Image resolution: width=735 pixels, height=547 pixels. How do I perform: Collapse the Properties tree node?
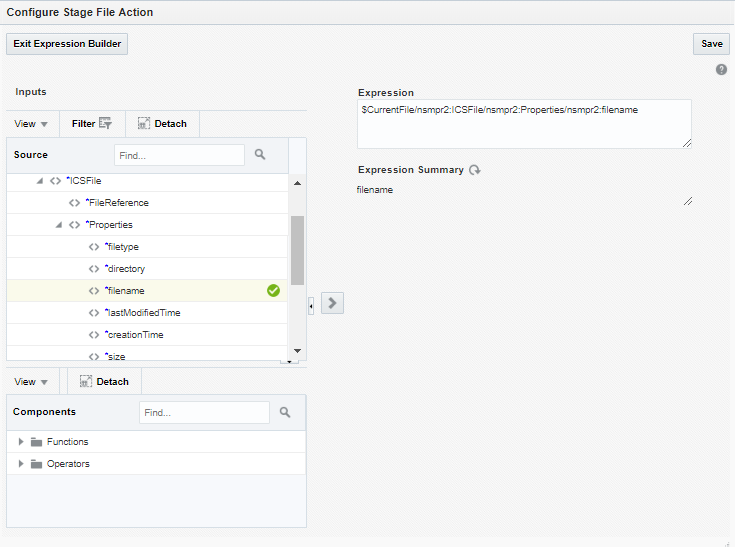[59, 225]
